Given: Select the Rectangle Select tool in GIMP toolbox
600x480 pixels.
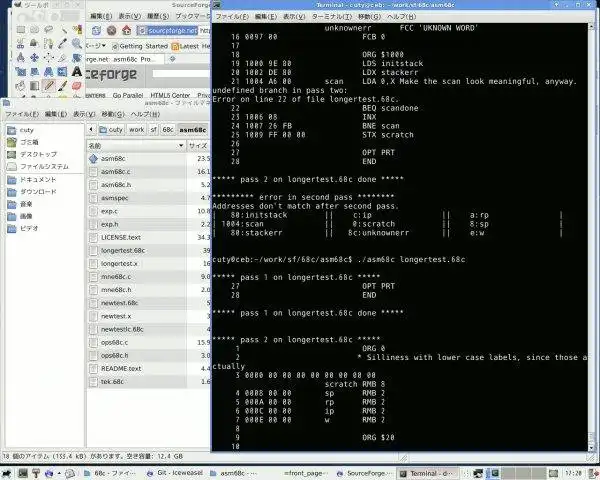Looking at the screenshot, I should click(x=21, y=29).
